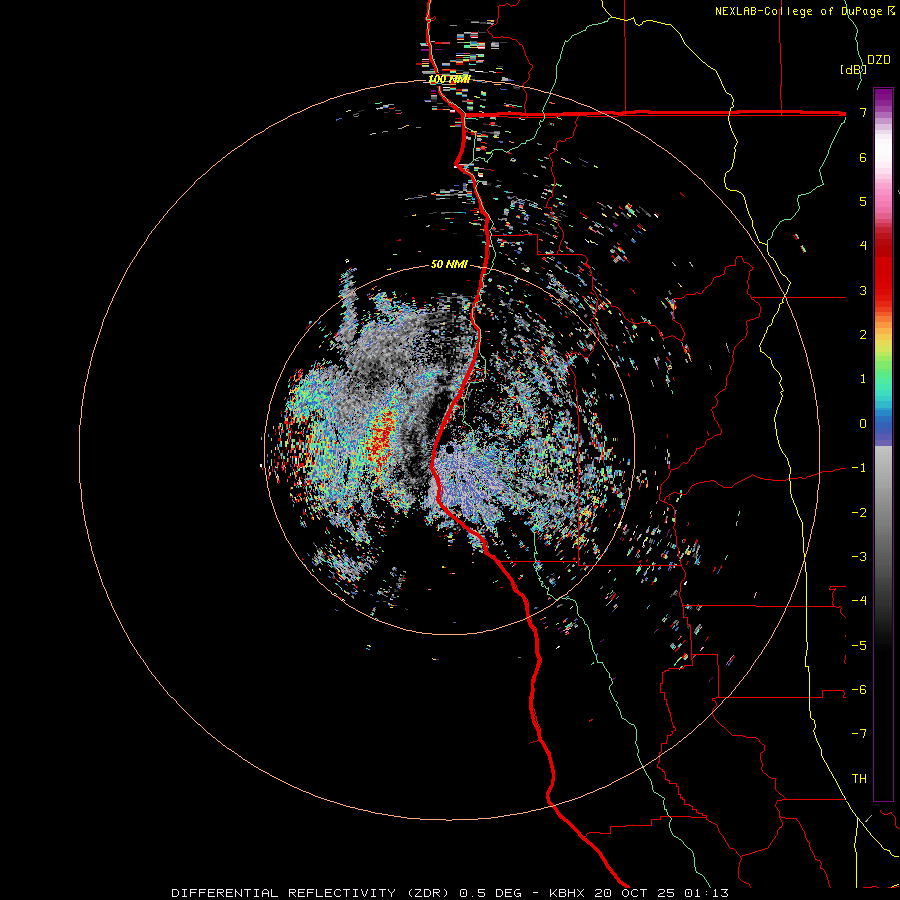Click the 6 value on the color scale
The height and width of the screenshot is (900, 900).
(x=863, y=157)
